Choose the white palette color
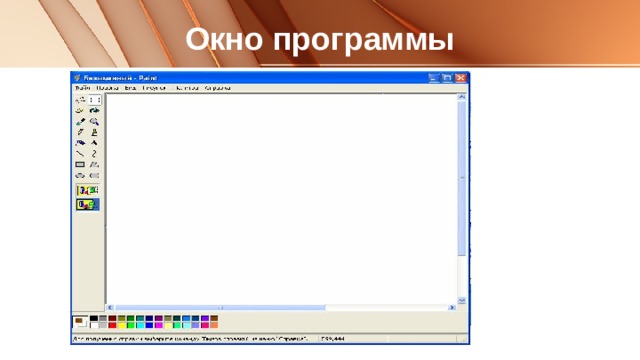Image resolution: width=640 pixels, height=360 pixels. [x=94, y=325]
